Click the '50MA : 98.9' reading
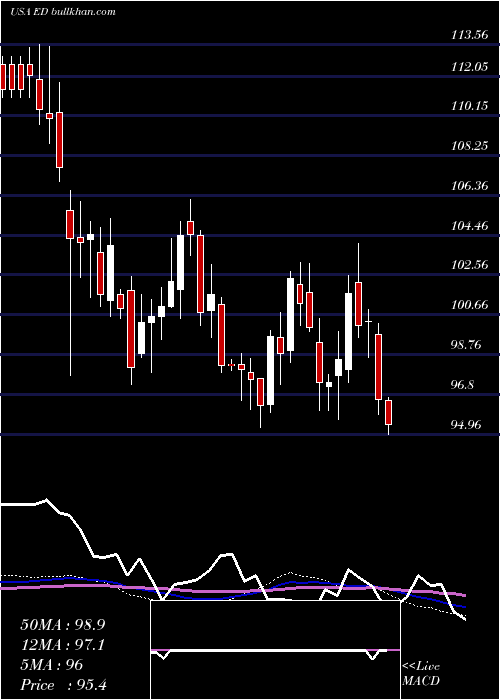Viewport: 500px width, 700px height. (62, 625)
